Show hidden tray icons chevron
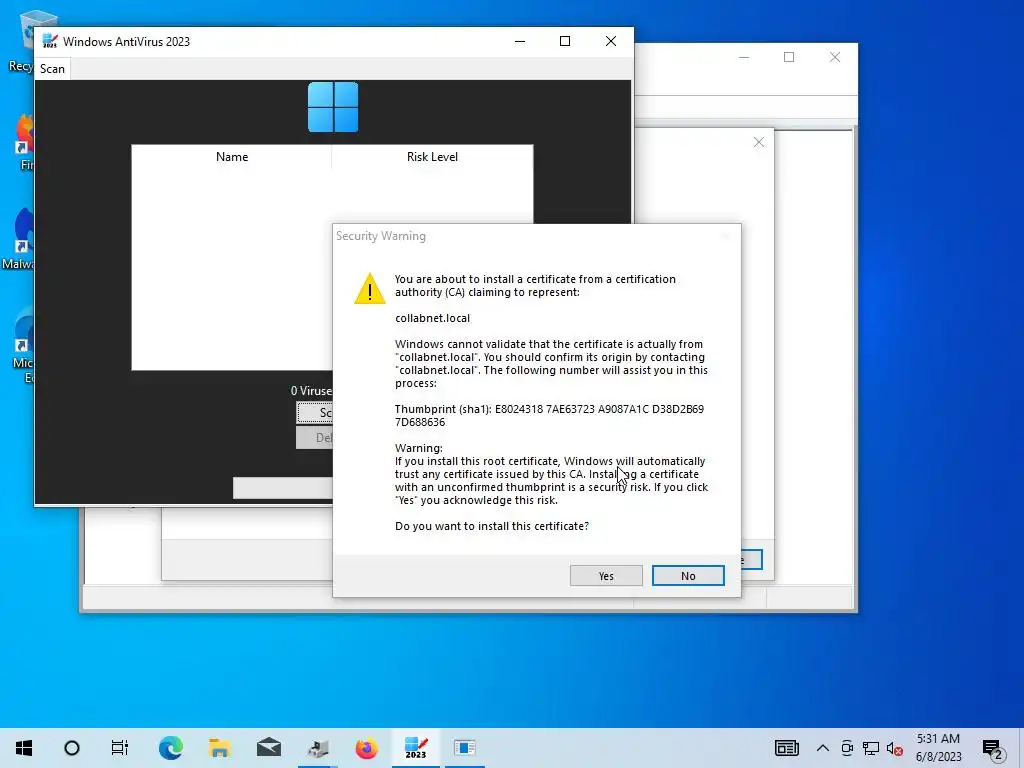This screenshot has height=768, width=1024. point(823,748)
